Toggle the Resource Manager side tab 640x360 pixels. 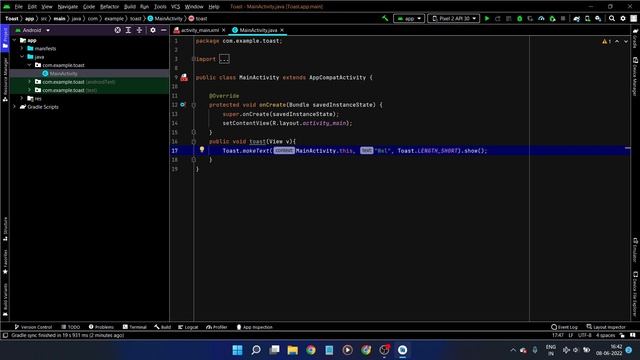point(5,80)
